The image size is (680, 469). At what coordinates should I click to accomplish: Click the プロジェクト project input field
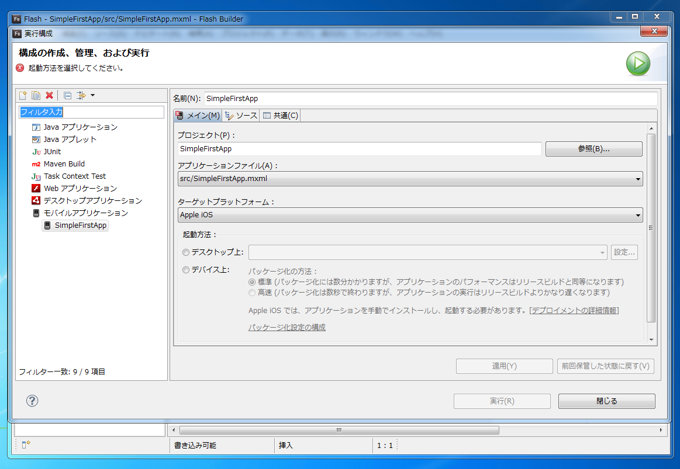(x=359, y=149)
